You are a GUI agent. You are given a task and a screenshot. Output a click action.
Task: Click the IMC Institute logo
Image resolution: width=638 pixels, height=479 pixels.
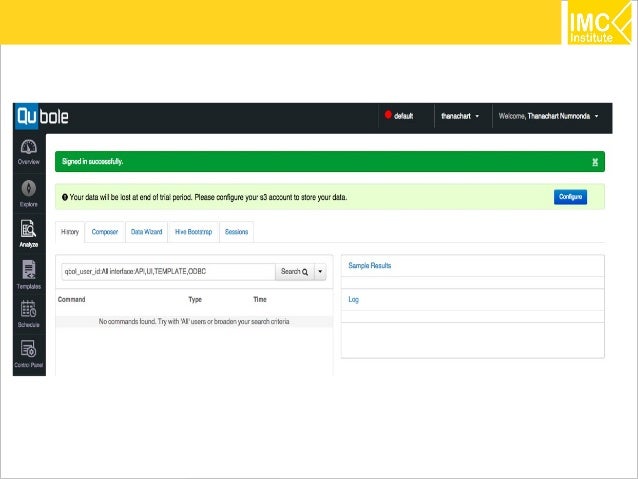point(599,22)
